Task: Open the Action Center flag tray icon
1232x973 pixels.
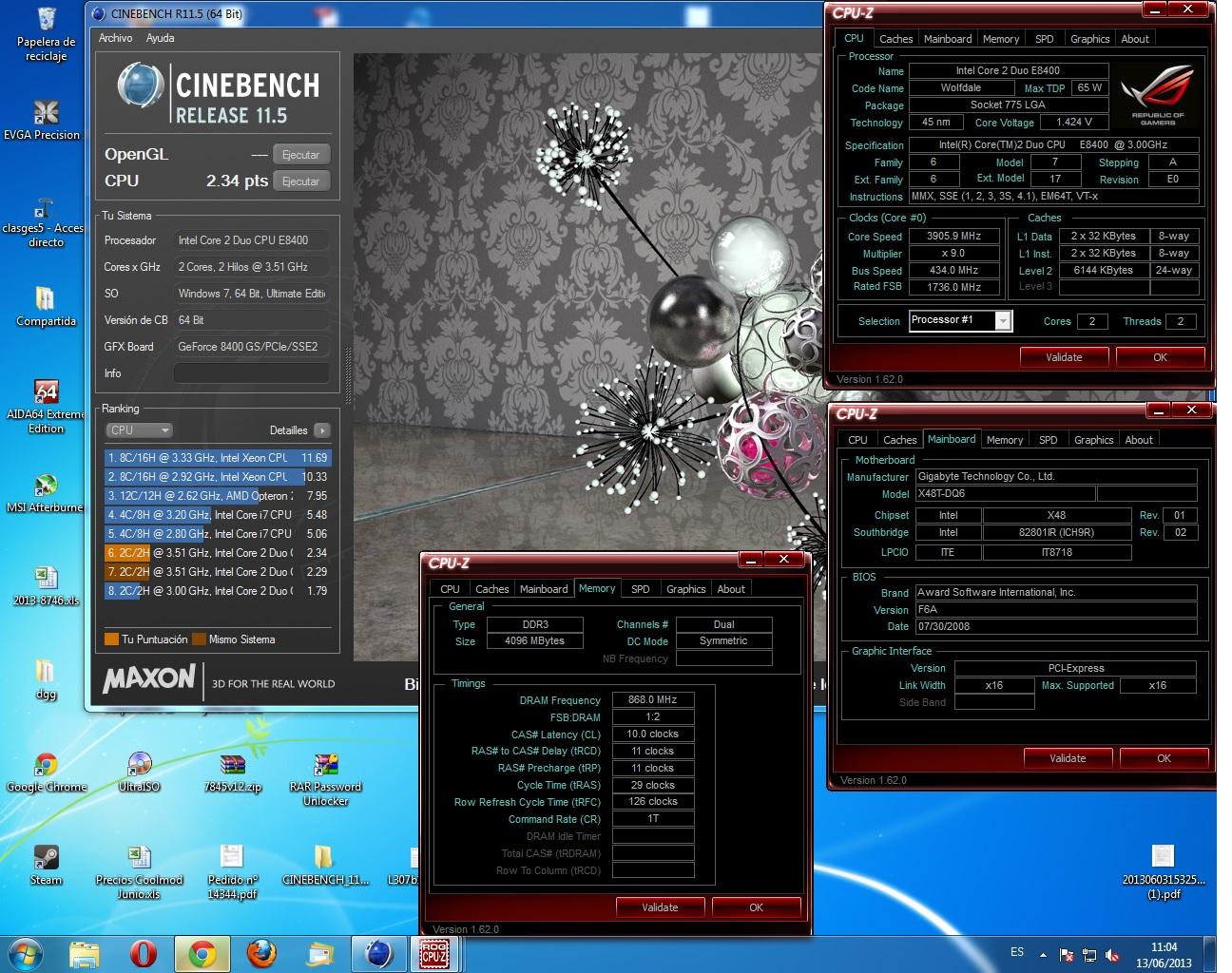Action: [x=1067, y=954]
